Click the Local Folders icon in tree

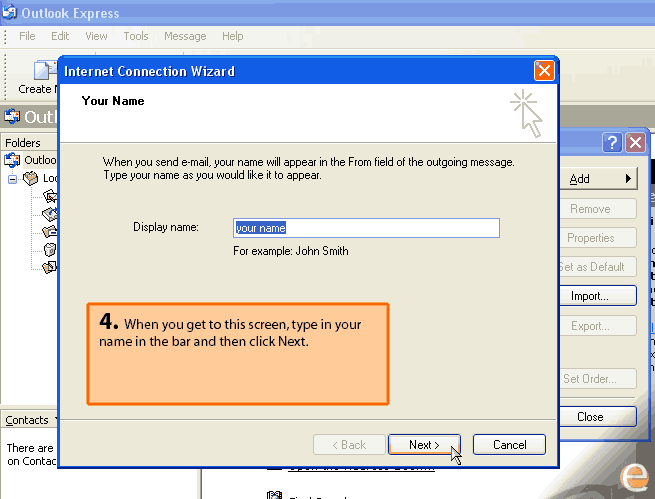[30, 178]
